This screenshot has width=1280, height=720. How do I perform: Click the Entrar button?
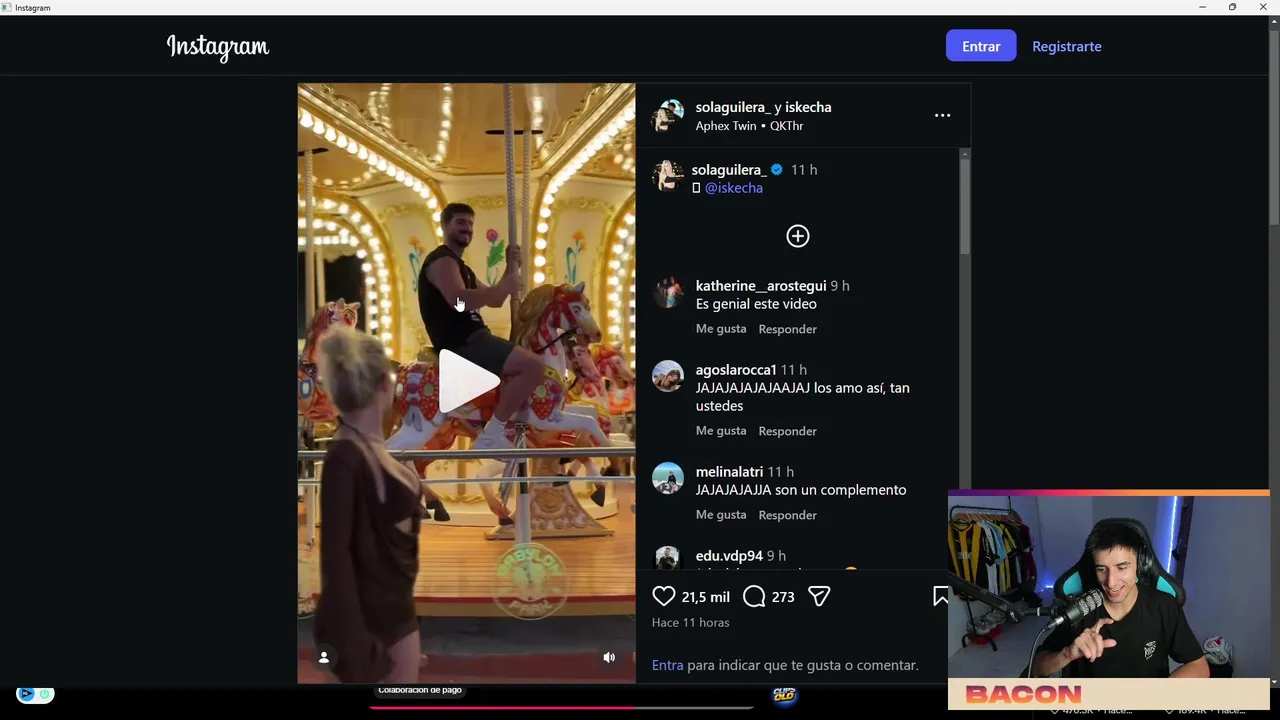(981, 46)
